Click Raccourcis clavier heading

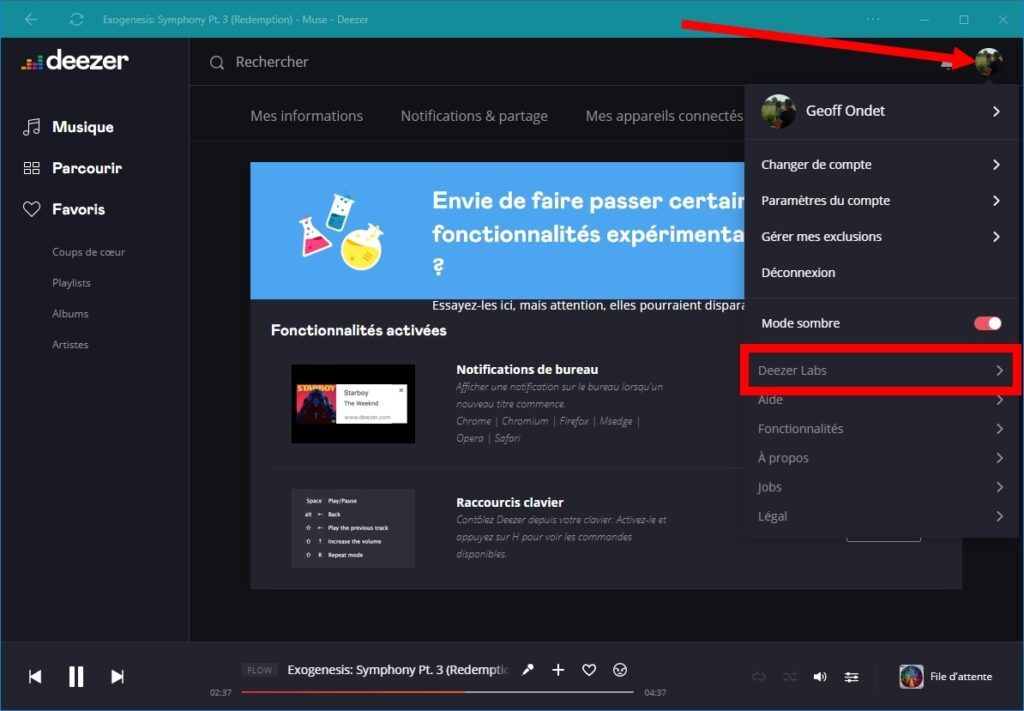pos(509,503)
